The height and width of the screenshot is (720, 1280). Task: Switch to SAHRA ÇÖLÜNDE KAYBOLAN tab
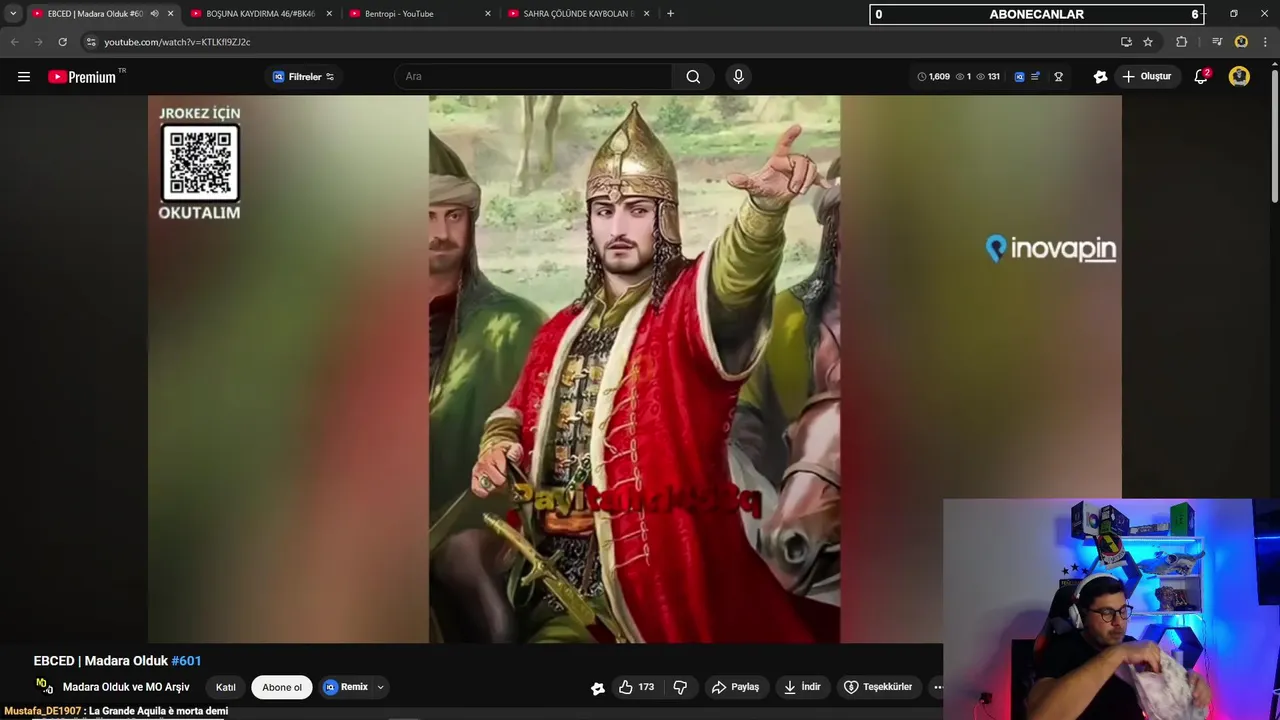[577, 14]
